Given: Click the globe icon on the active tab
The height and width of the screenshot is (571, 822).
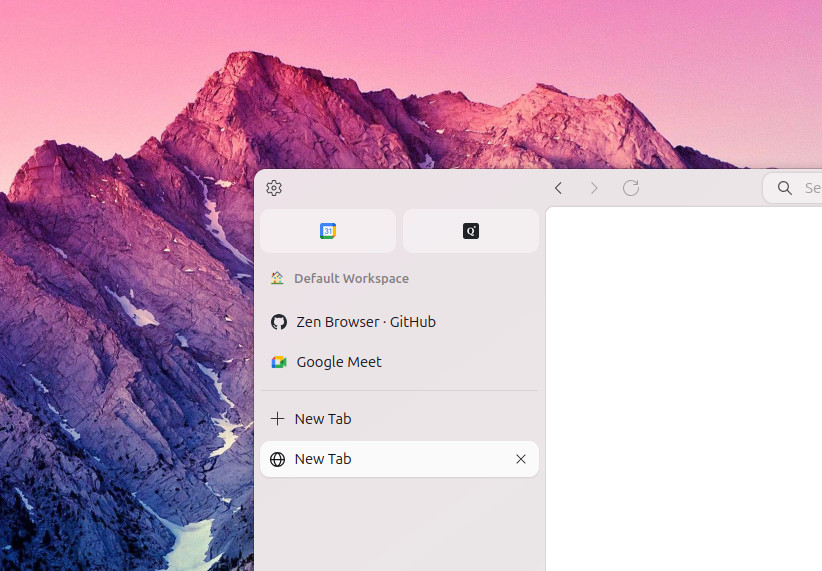Looking at the screenshot, I should tap(277, 459).
